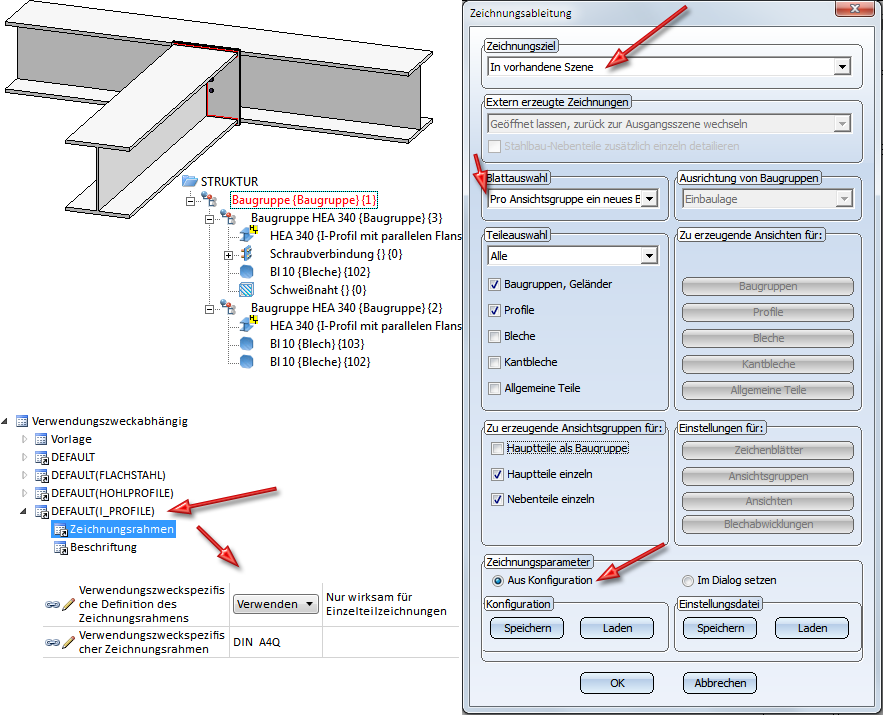The width and height of the screenshot is (883, 715).
Task: Click the Schraubverbindung bolt icon
Action: [246, 254]
